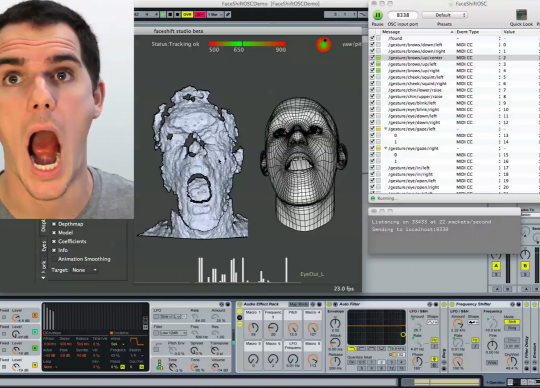Toggle the Audio Effect Rack device activator
This screenshot has height=388, width=540.
point(239,304)
